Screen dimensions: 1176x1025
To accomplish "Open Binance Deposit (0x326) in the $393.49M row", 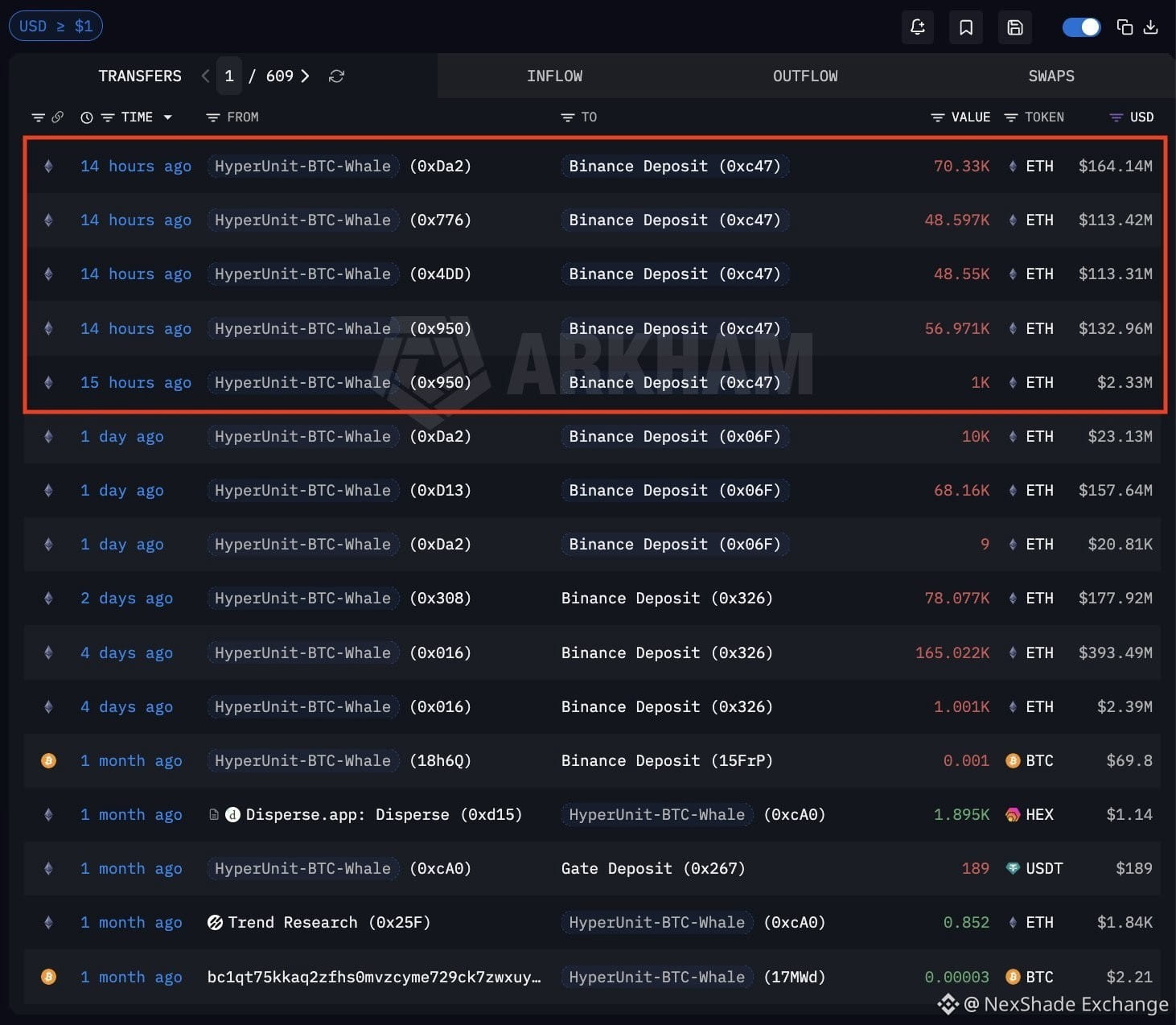I will click(x=667, y=652).
